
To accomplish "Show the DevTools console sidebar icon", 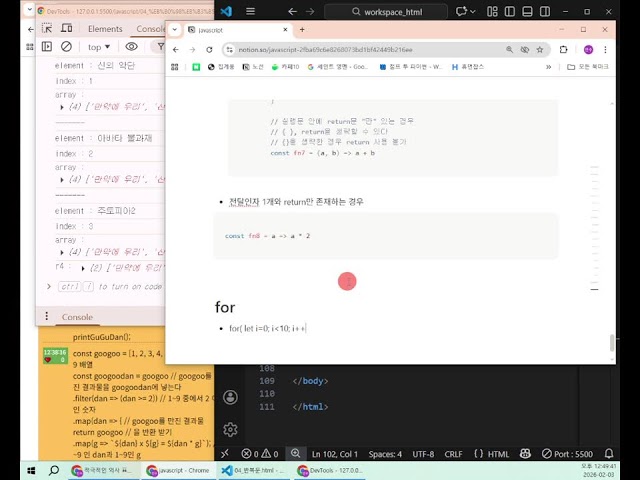I will pos(47,47).
